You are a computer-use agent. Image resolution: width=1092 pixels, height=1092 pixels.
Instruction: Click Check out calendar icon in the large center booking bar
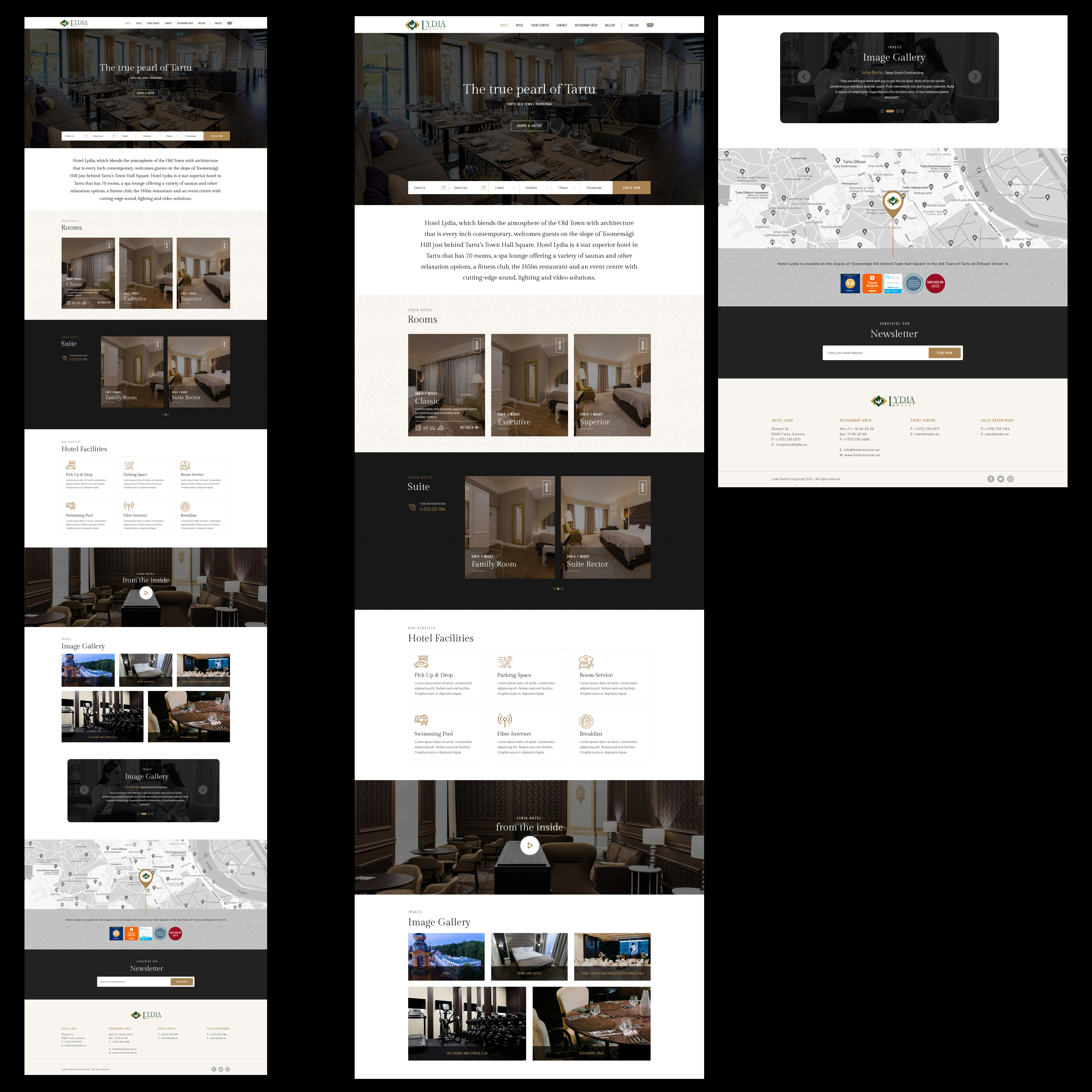click(483, 188)
